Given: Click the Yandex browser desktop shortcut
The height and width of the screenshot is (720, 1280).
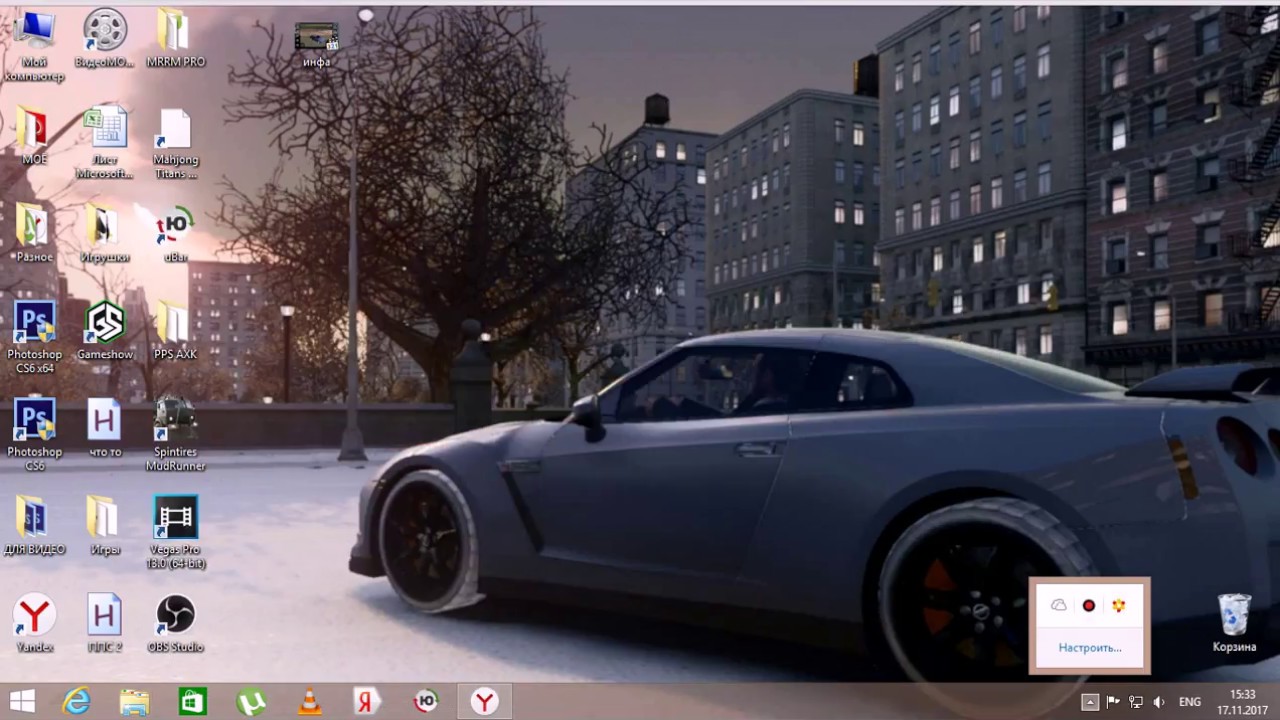Looking at the screenshot, I should click(34, 624).
